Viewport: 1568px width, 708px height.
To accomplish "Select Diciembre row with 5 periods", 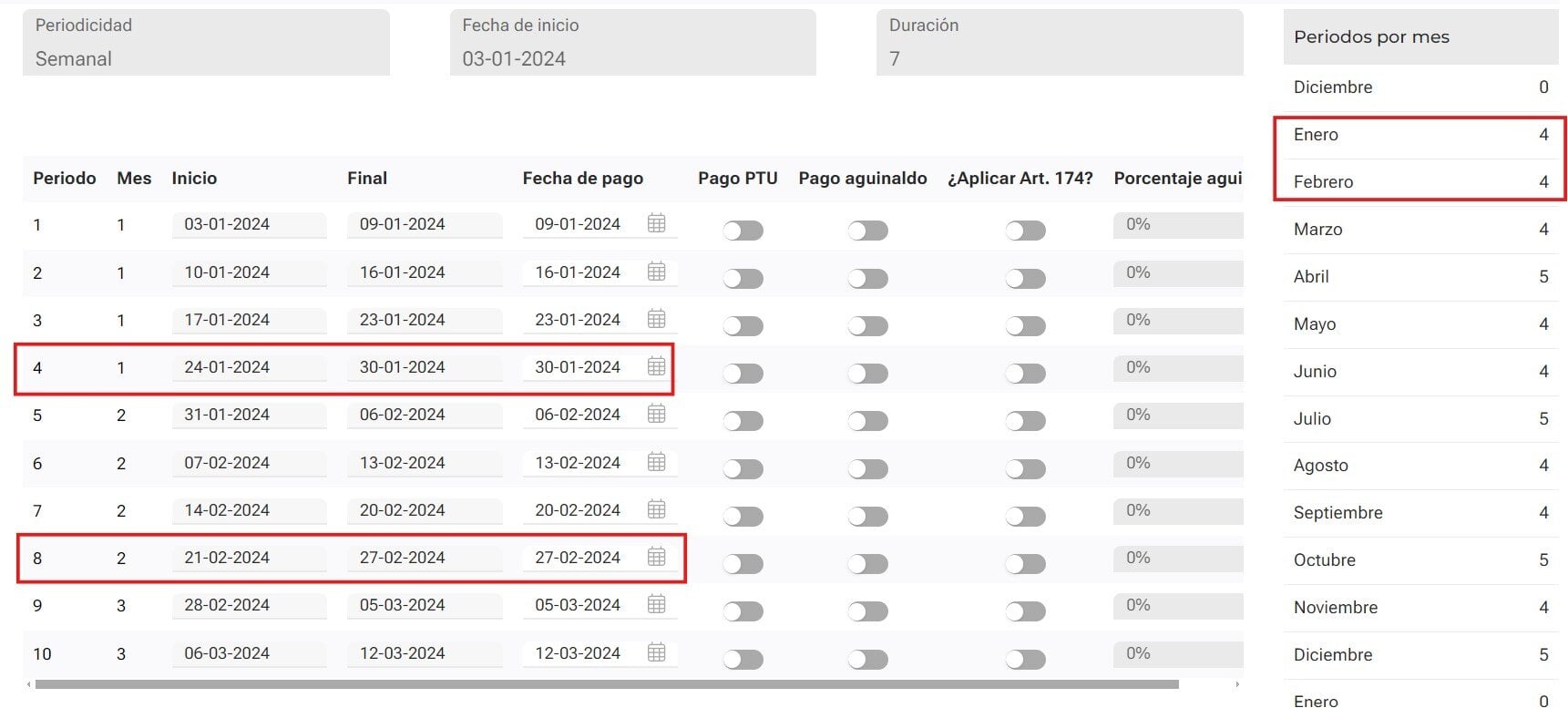I will [x=1420, y=655].
